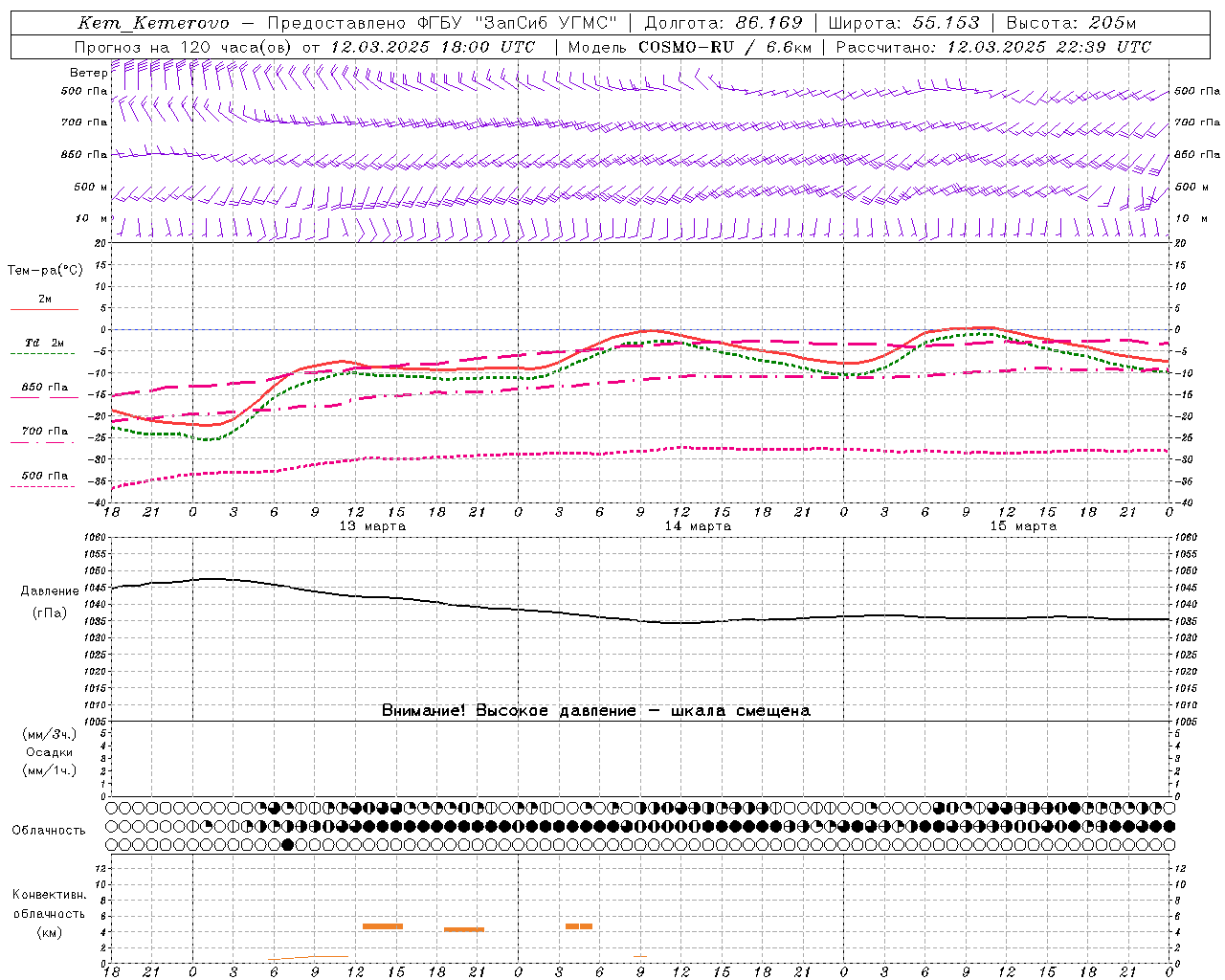Click the warning 'Внимание! Высокое давление — шкала смещена'
This screenshot has height=980, width=1225.
[596, 711]
